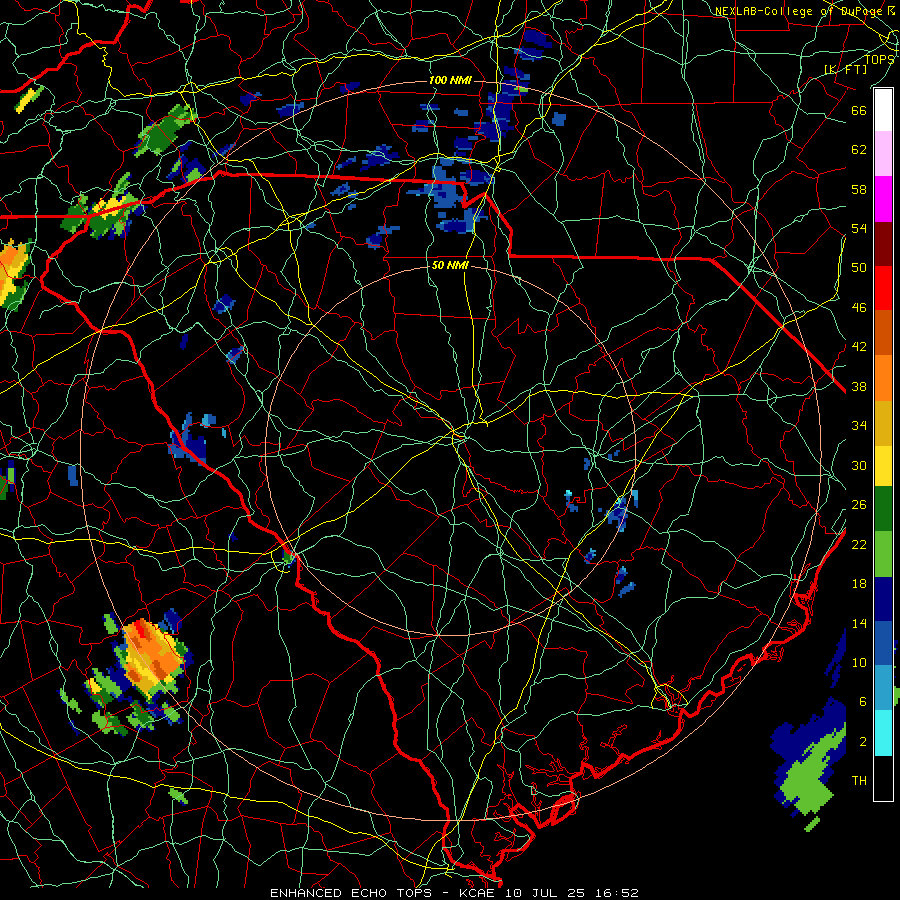The image size is (900, 900).
Task: Click legend value 54
Action: pyautogui.click(x=859, y=228)
